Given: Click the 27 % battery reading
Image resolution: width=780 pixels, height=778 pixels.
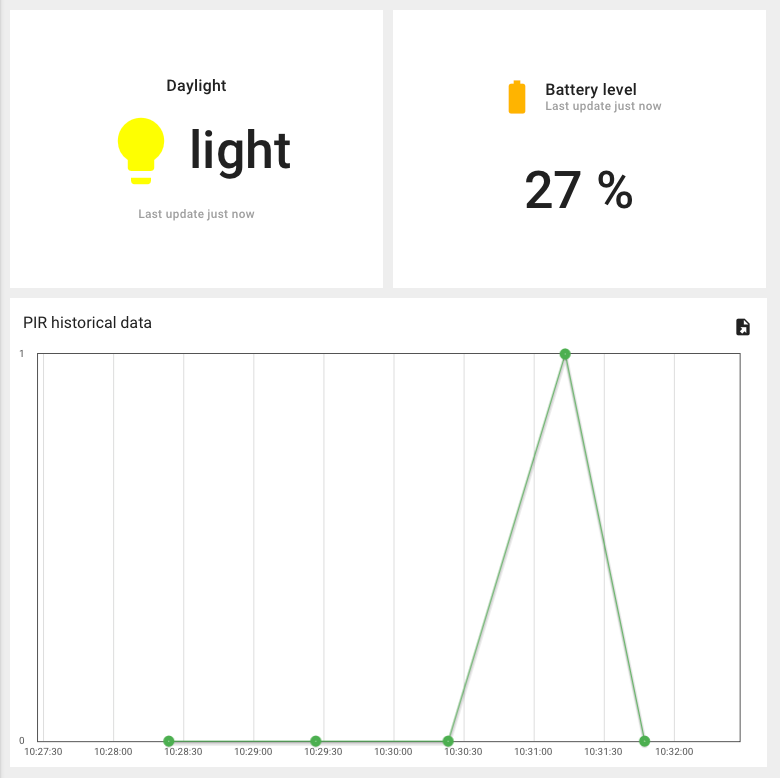Looking at the screenshot, I should click(x=579, y=190).
